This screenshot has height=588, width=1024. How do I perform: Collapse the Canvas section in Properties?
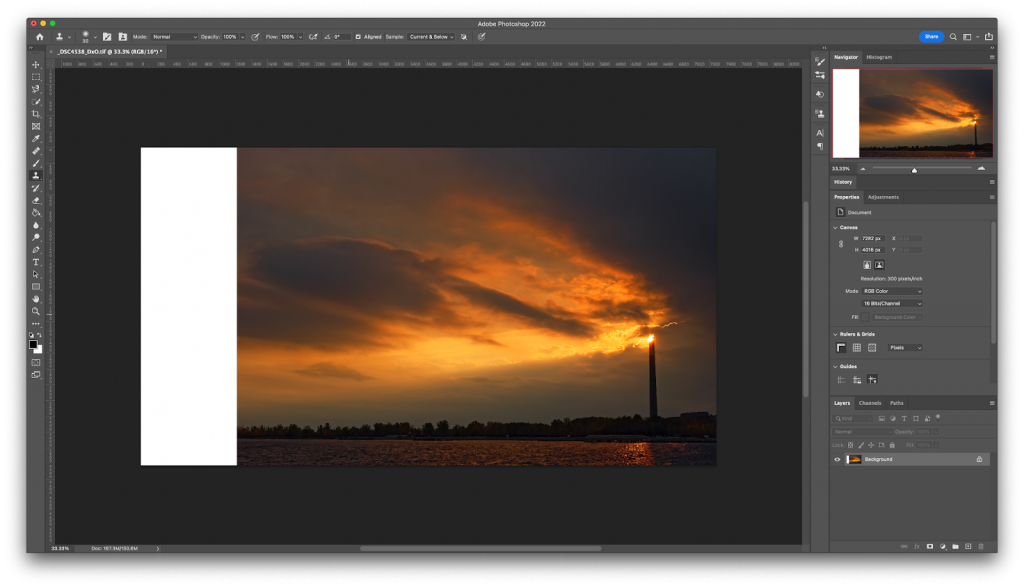834,228
